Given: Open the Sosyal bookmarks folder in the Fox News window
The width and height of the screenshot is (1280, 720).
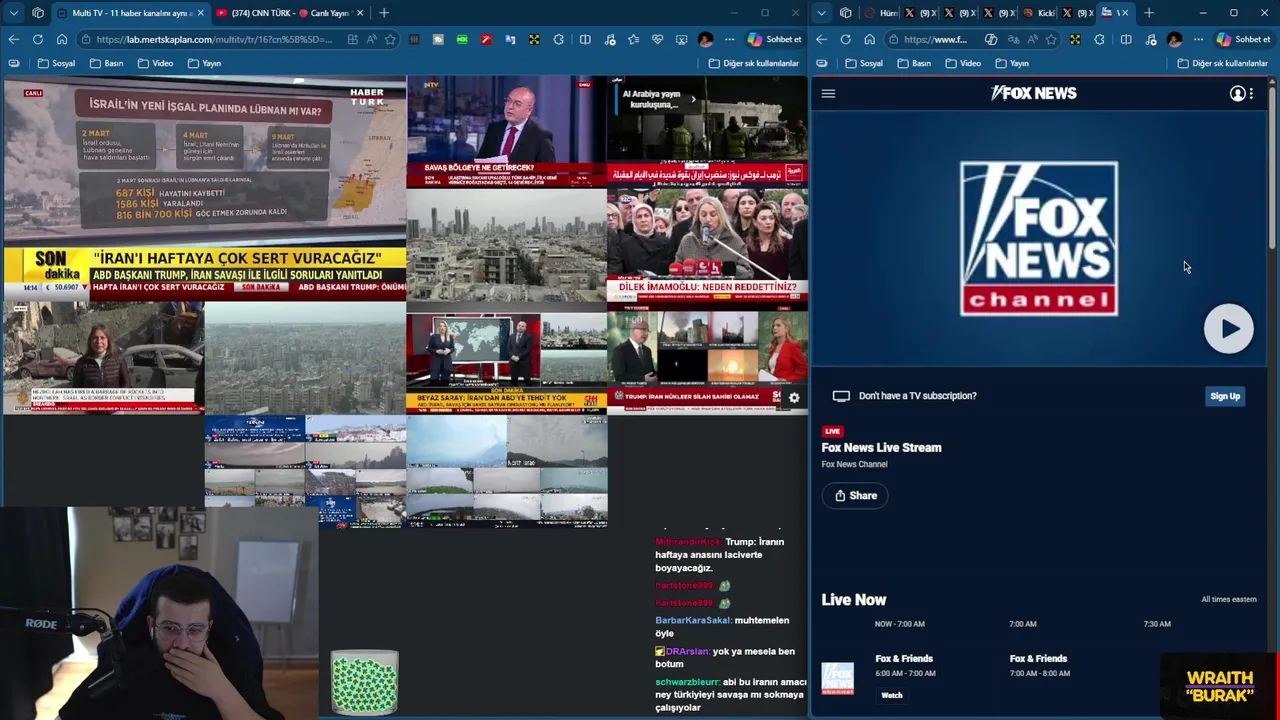Looking at the screenshot, I should click(x=864, y=63).
